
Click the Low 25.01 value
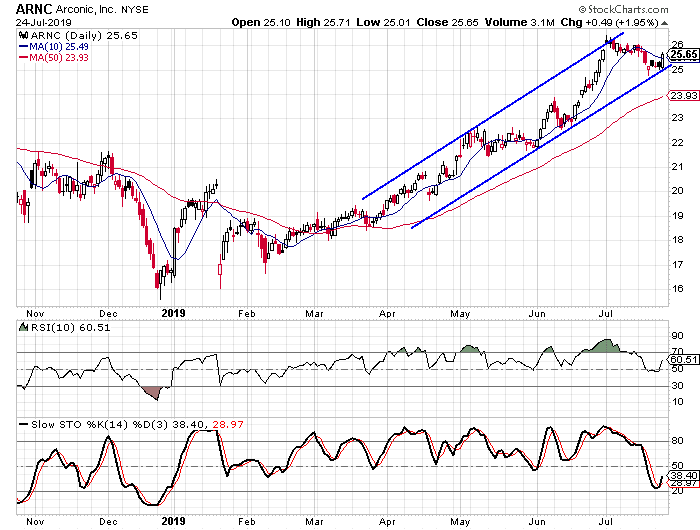(383, 22)
